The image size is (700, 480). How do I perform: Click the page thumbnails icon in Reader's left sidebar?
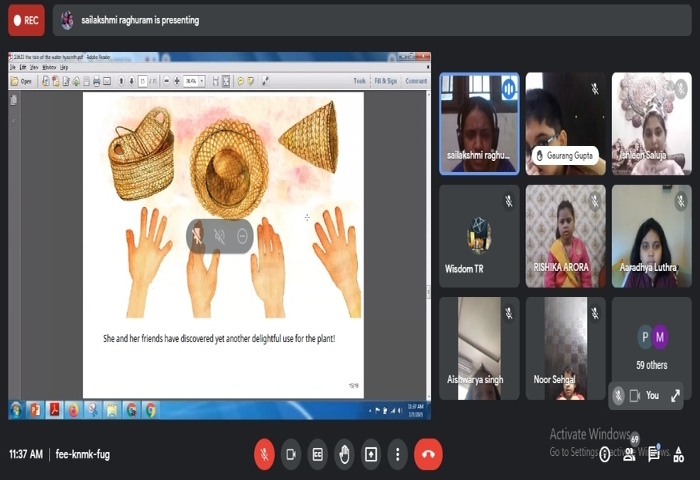click(x=14, y=100)
